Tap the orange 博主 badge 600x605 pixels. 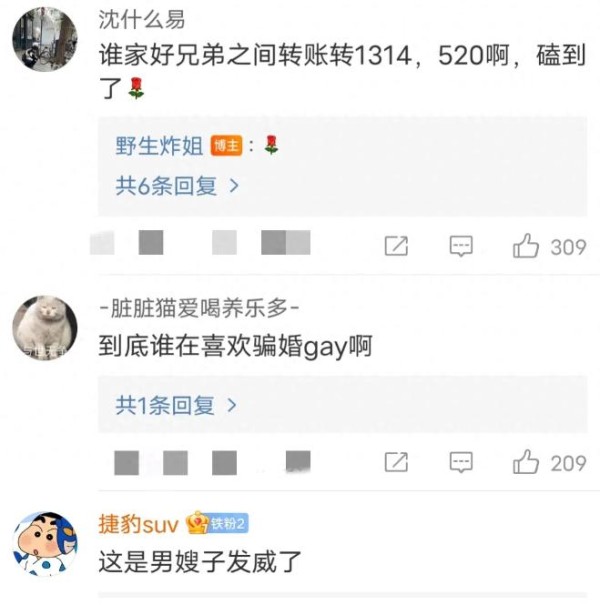click(x=226, y=146)
